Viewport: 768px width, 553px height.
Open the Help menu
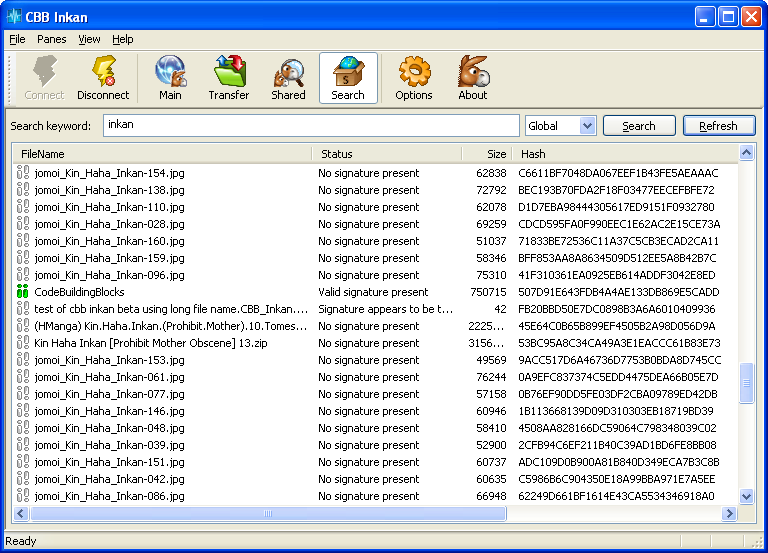point(122,39)
